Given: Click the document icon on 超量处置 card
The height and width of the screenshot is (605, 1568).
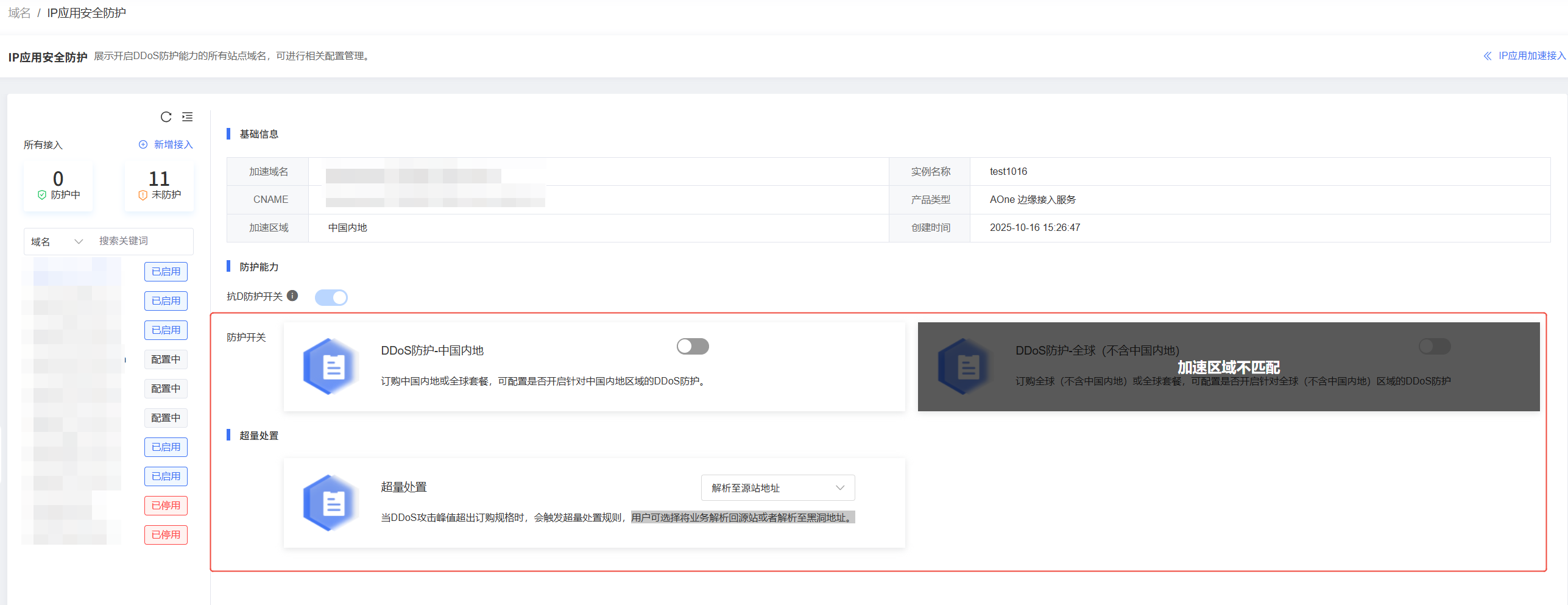Looking at the screenshot, I should pos(331,503).
